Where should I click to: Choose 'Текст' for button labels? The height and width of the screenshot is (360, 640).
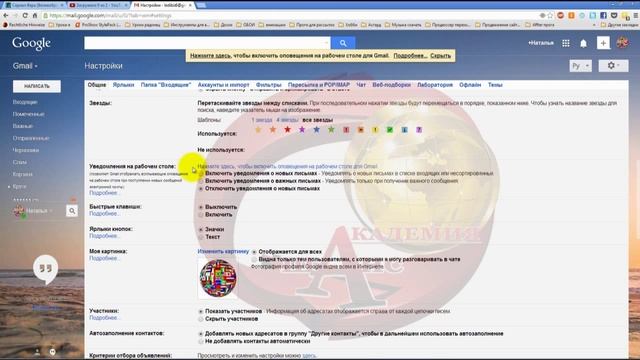pyautogui.click(x=201, y=237)
